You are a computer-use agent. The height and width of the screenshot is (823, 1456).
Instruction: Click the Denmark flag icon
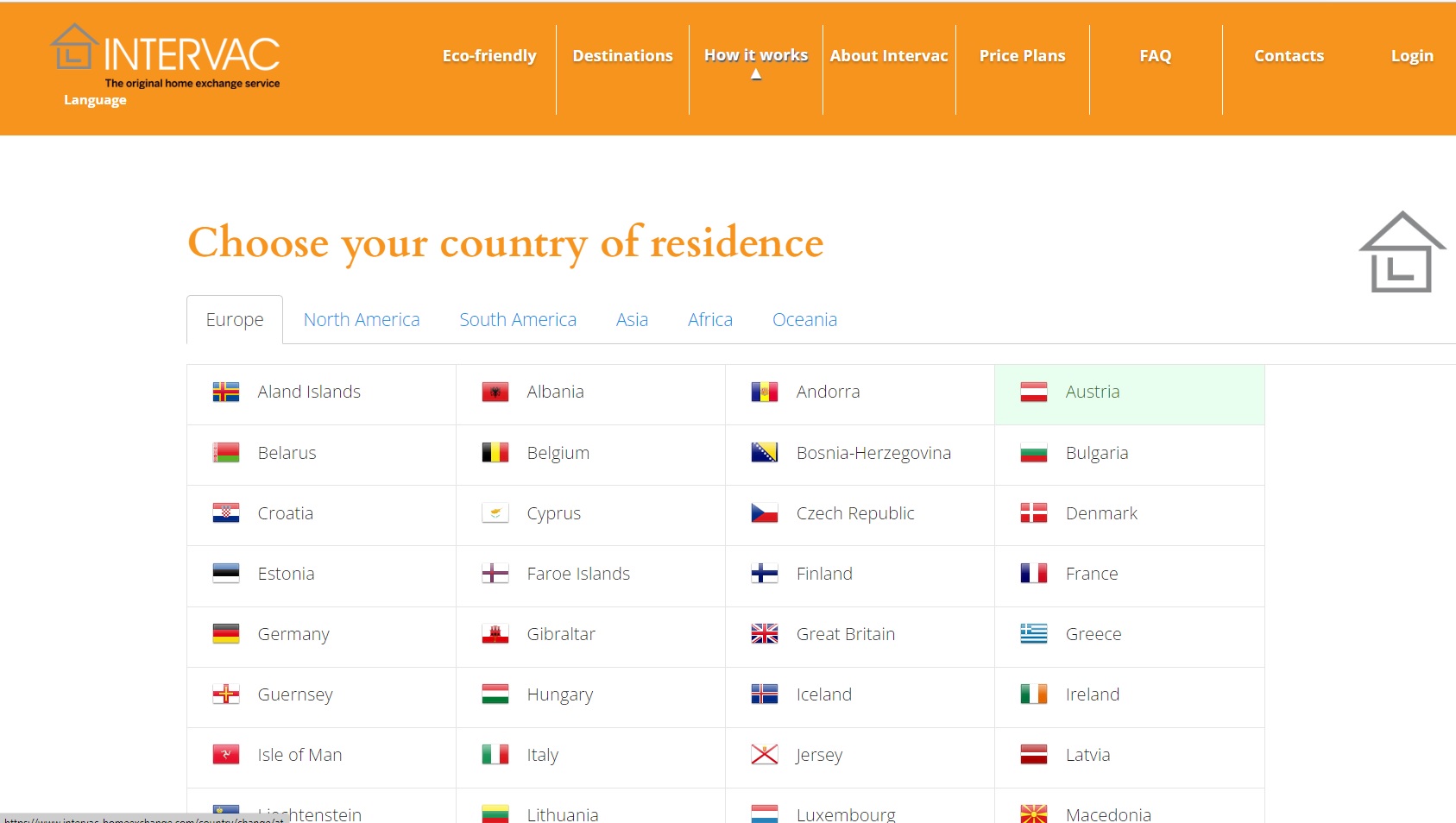1033,513
